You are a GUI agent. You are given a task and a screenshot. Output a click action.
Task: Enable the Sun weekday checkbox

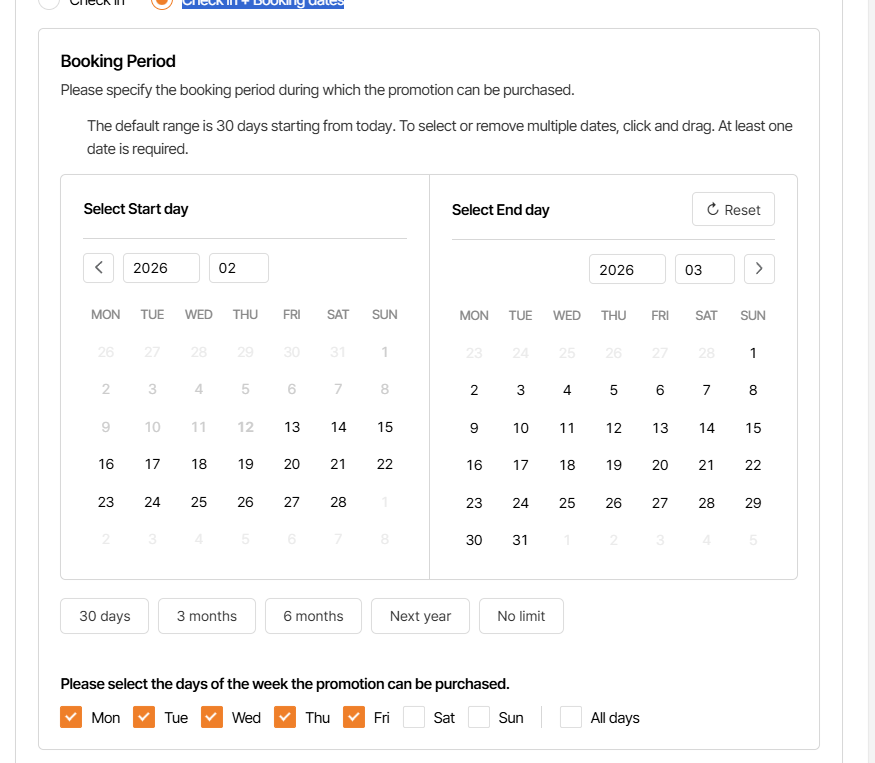pyautogui.click(x=479, y=717)
